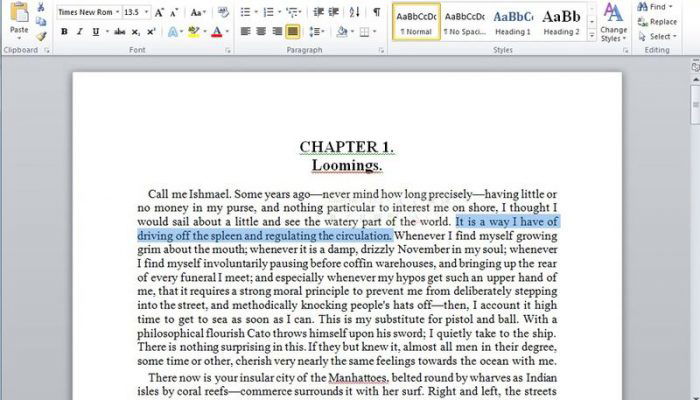Grow the font size
Screen dimensions: 700x400
[159, 12]
